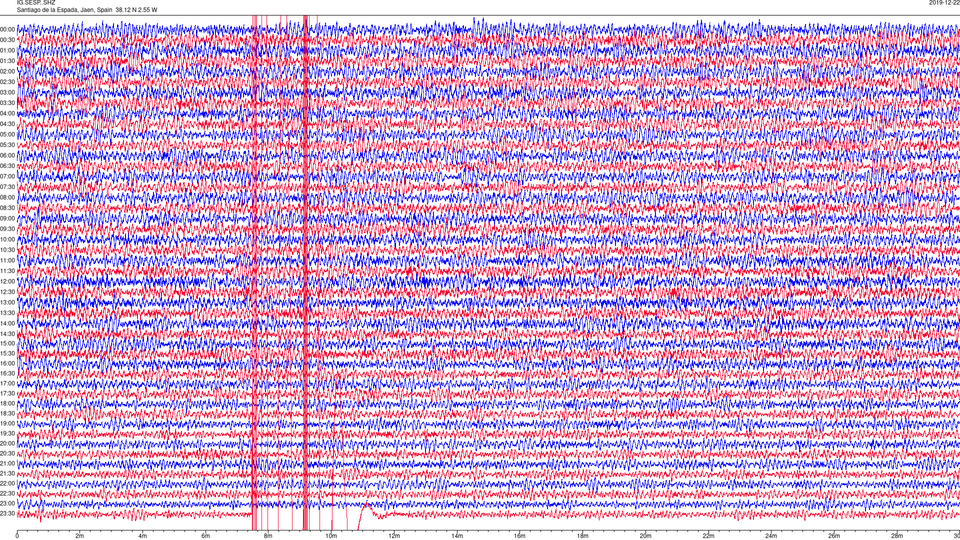Select the 20:30 time row label
960x540 pixels.
[8, 454]
